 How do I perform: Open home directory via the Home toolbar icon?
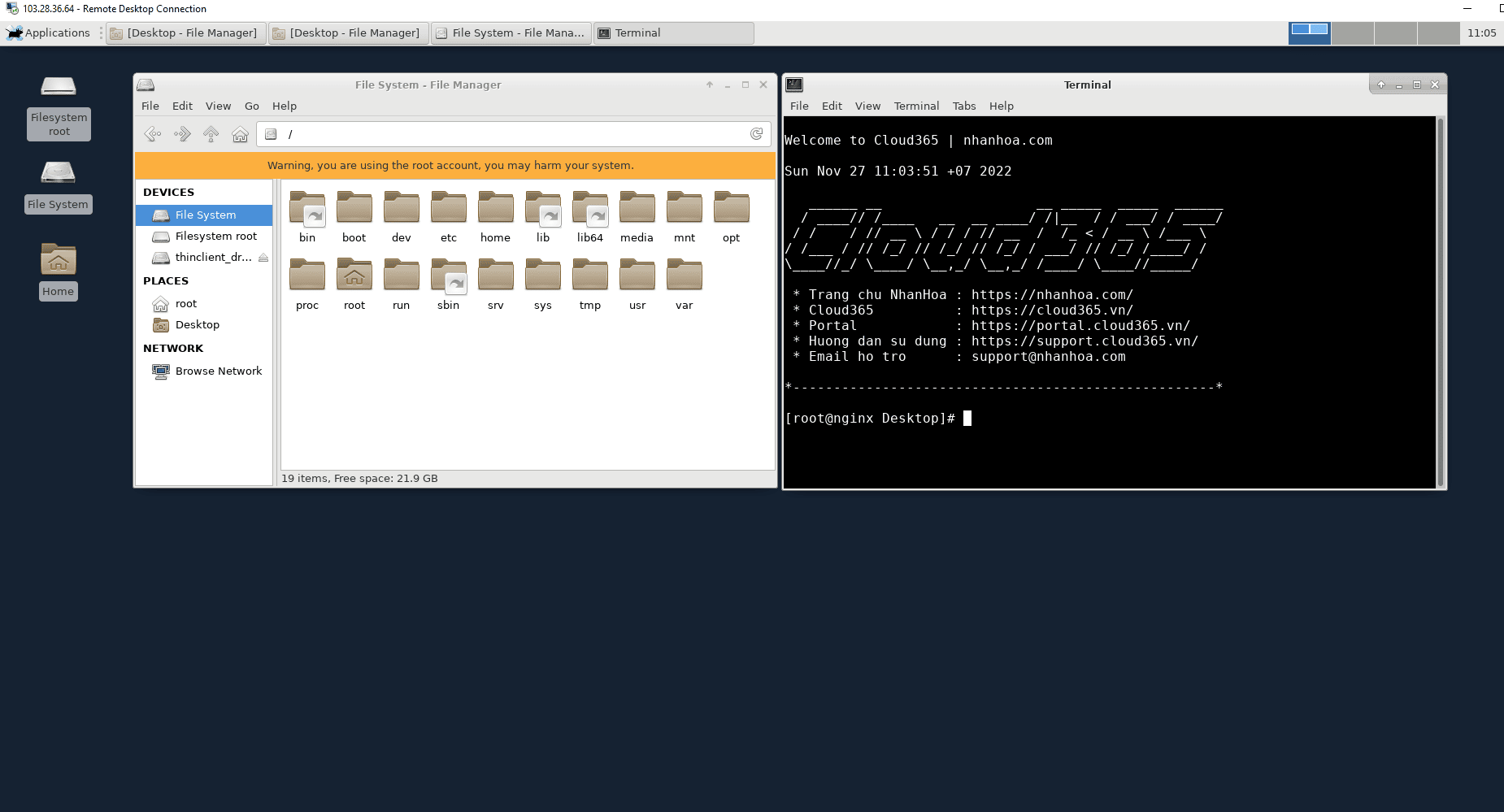[x=240, y=134]
